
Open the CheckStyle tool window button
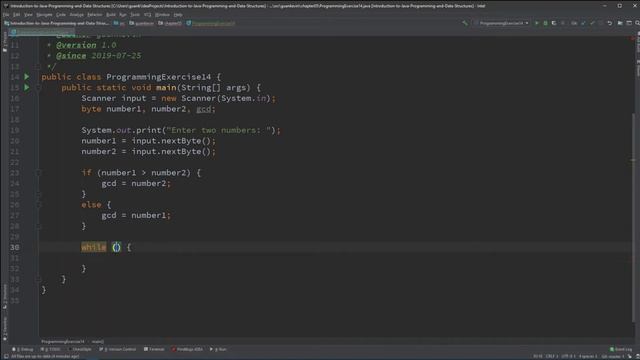click(x=80, y=349)
